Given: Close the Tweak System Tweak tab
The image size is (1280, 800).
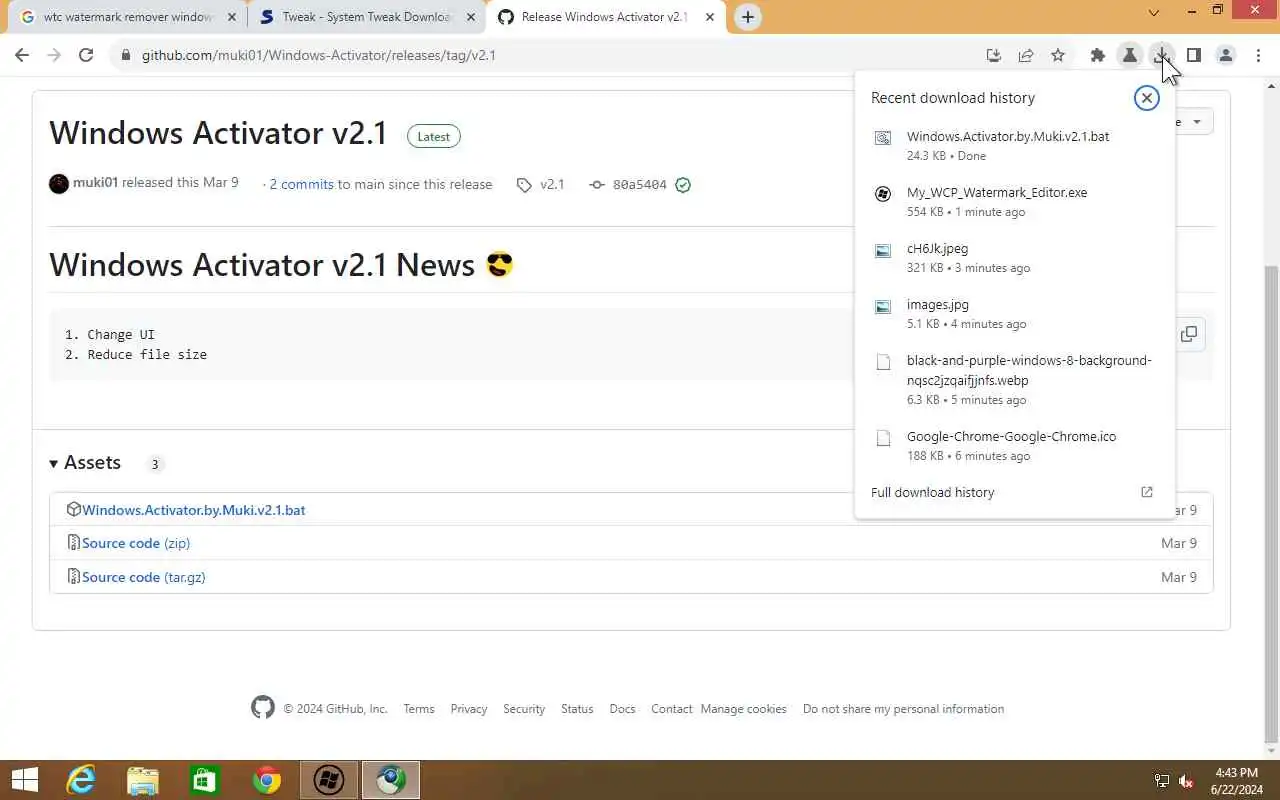Looking at the screenshot, I should (472, 17).
